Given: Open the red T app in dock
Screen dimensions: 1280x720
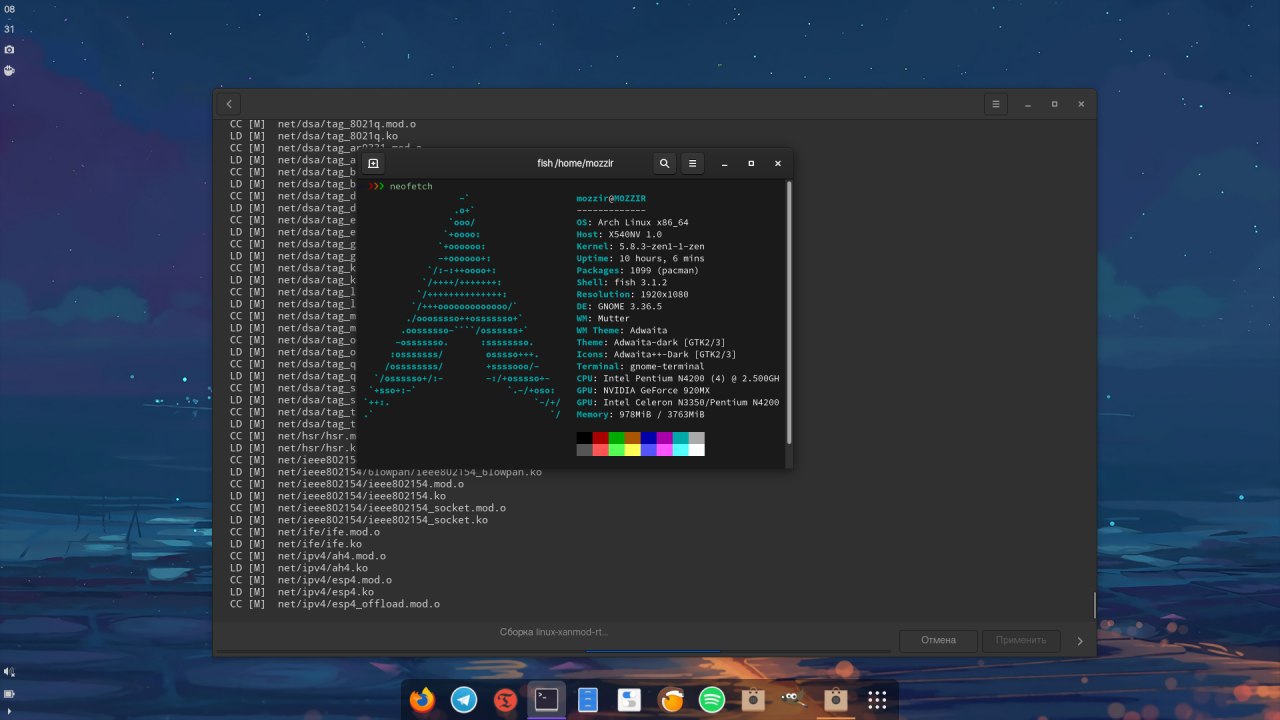Looking at the screenshot, I should pos(505,700).
